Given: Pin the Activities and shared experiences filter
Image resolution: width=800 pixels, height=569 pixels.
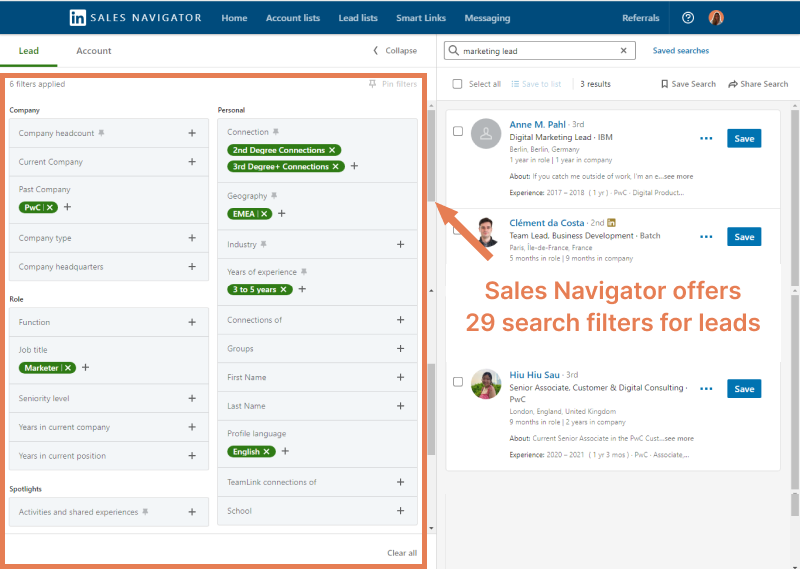Looking at the screenshot, I should [145, 511].
